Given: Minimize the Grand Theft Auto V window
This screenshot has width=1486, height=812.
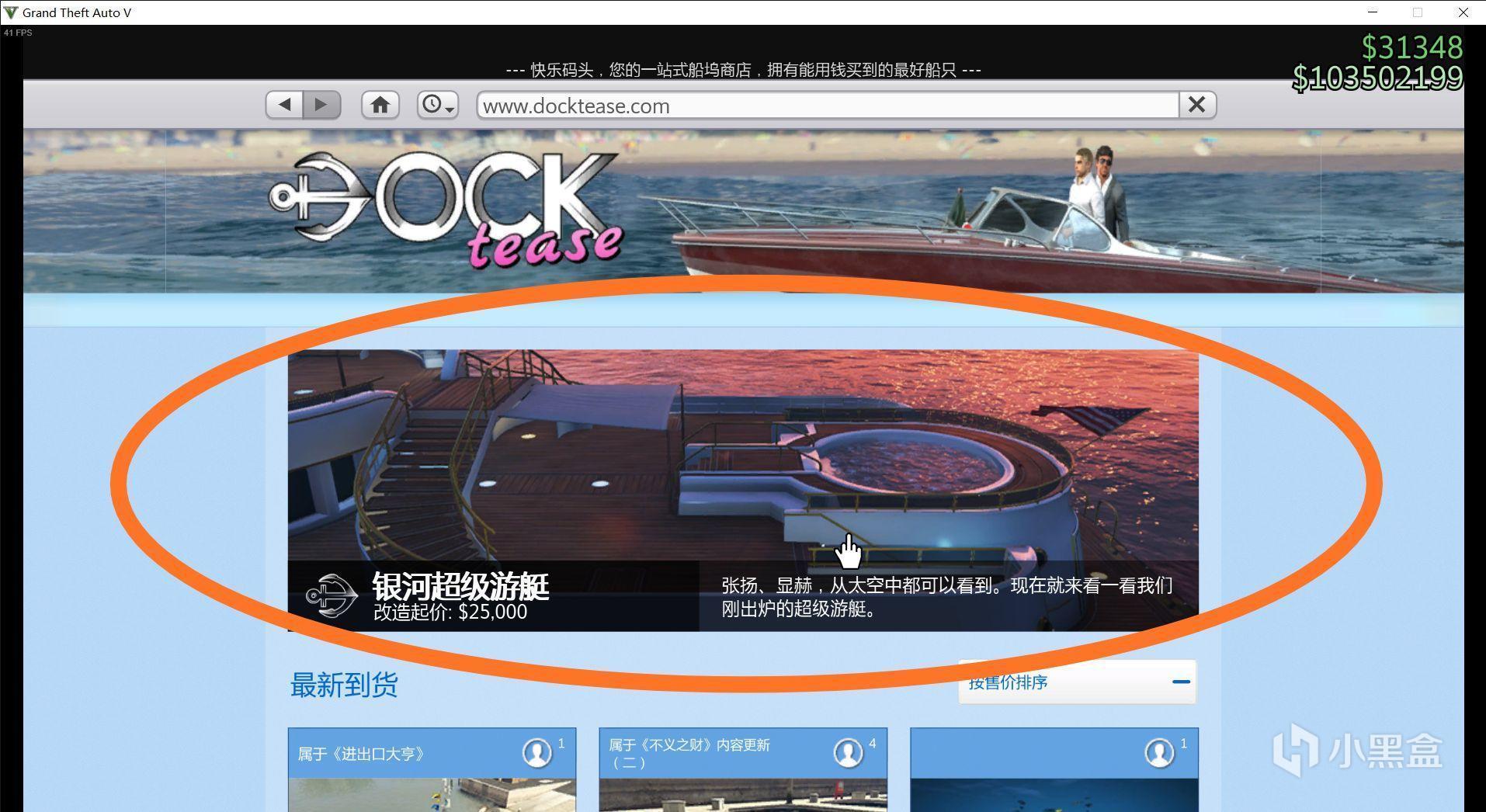Looking at the screenshot, I should point(1373,12).
